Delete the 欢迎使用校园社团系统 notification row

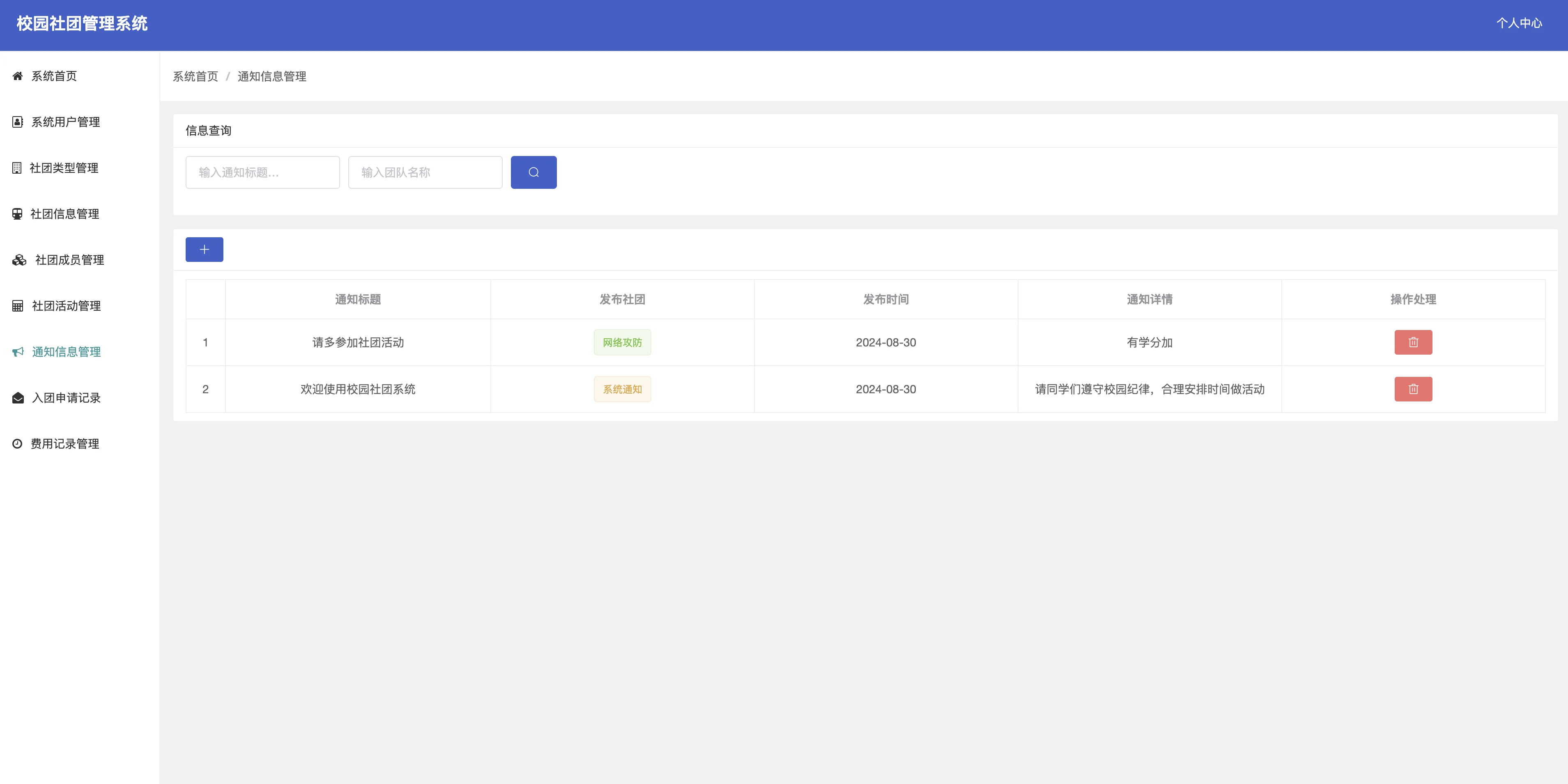[x=1413, y=389]
